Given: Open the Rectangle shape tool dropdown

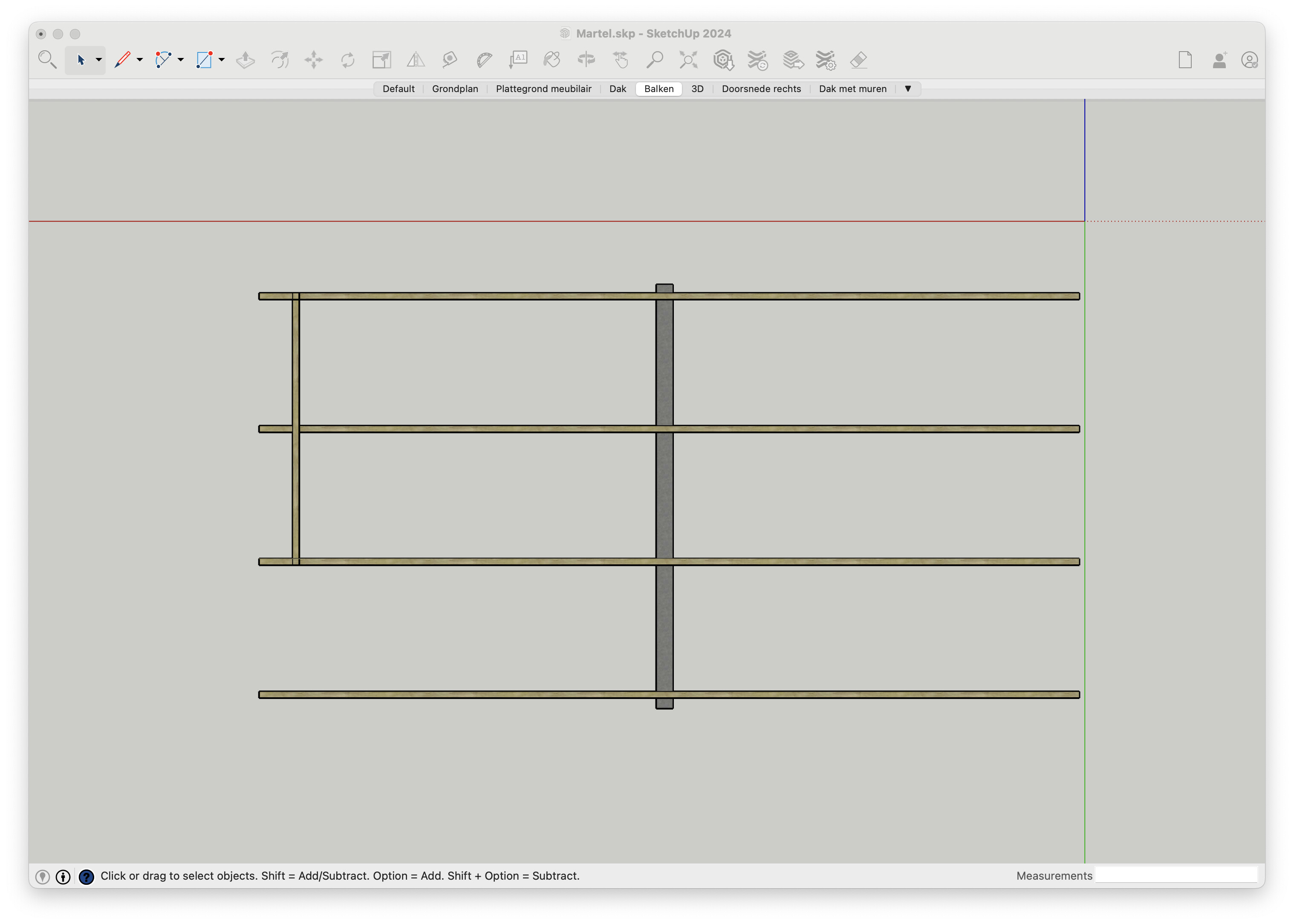Looking at the screenshot, I should click(x=221, y=60).
